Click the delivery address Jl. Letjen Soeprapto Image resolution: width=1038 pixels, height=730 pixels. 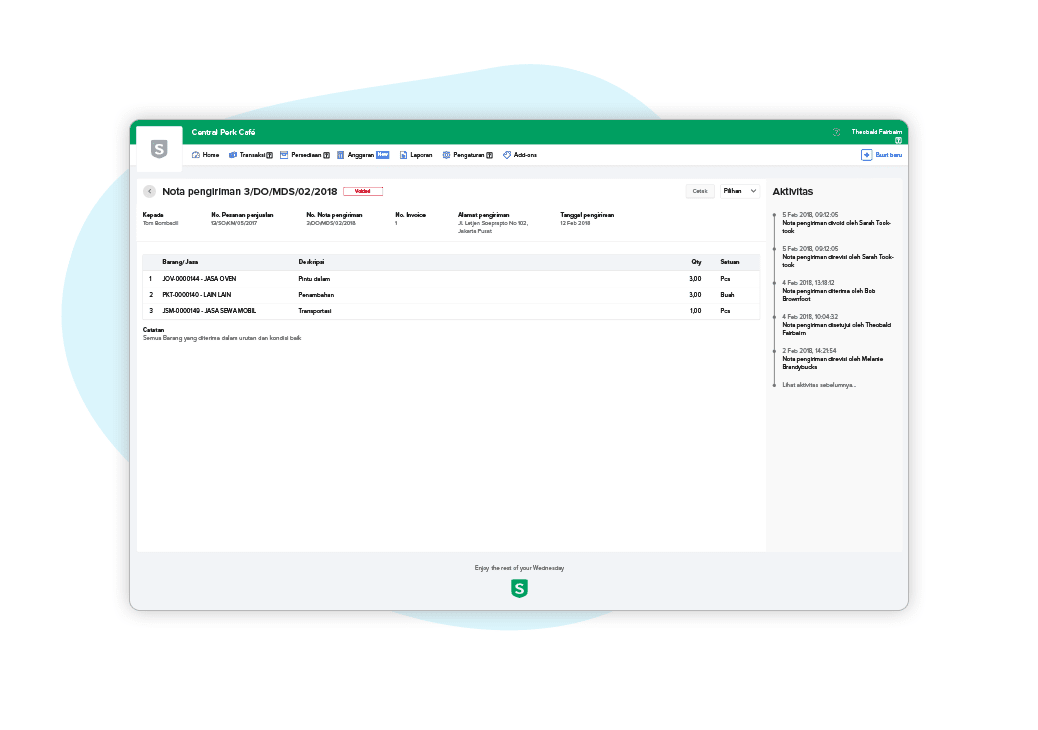point(493,227)
